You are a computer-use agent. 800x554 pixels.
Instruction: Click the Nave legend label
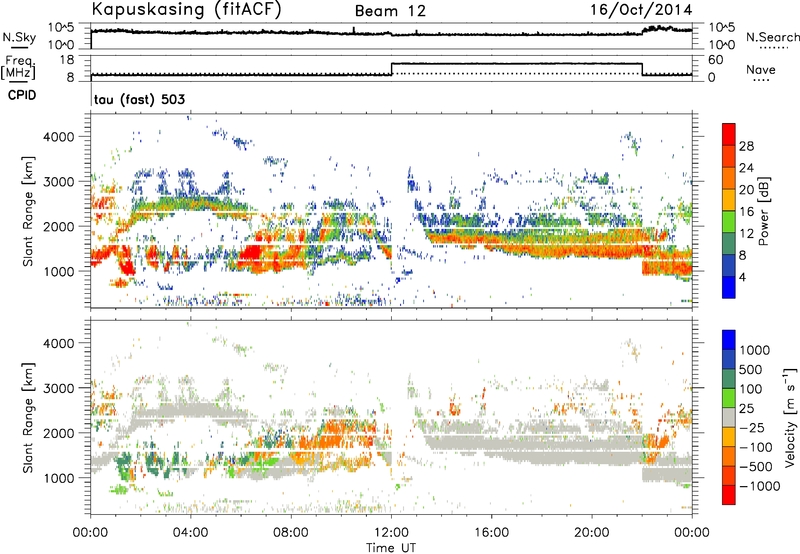(761, 70)
